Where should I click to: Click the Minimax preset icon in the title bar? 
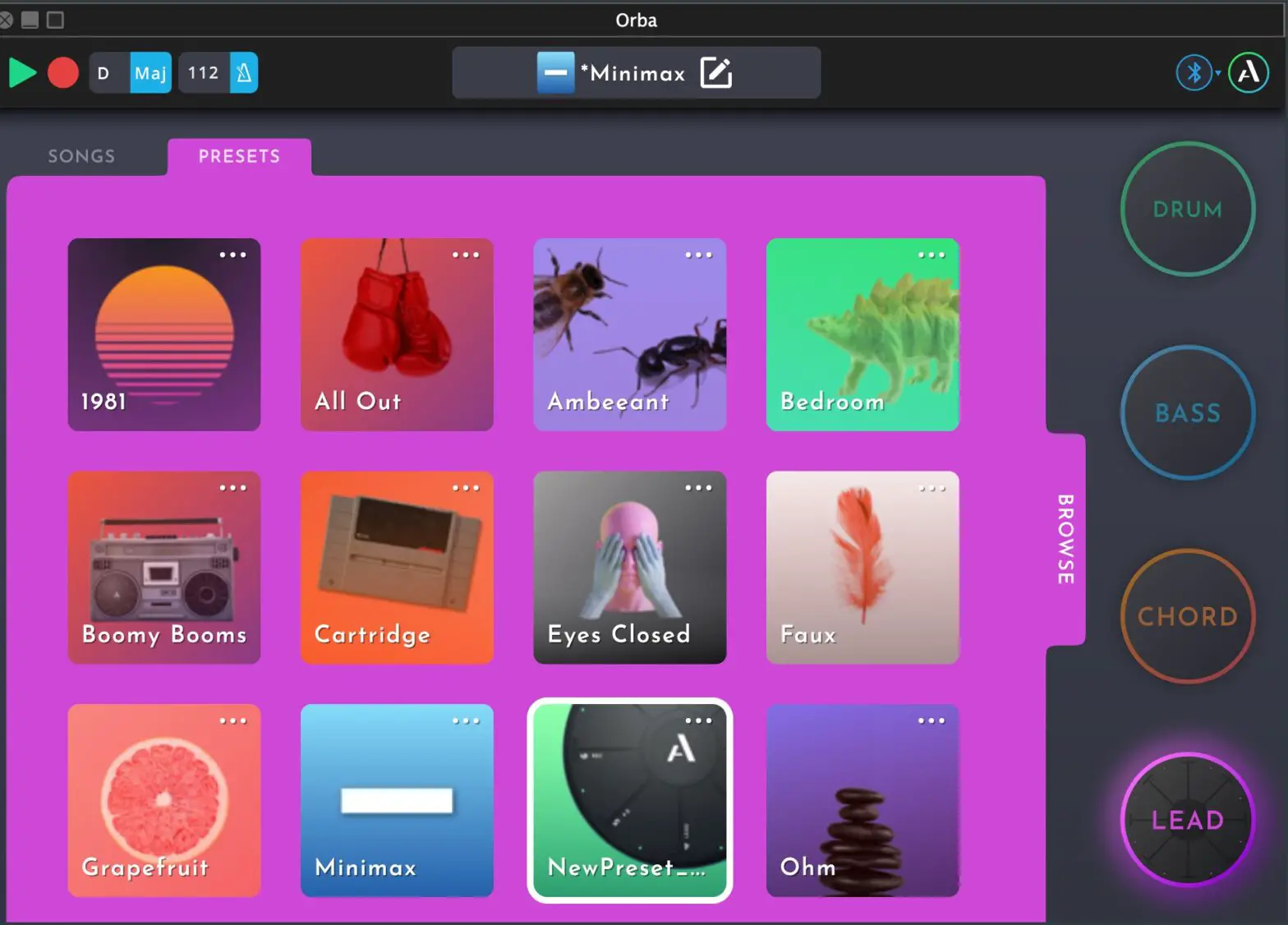coord(555,73)
